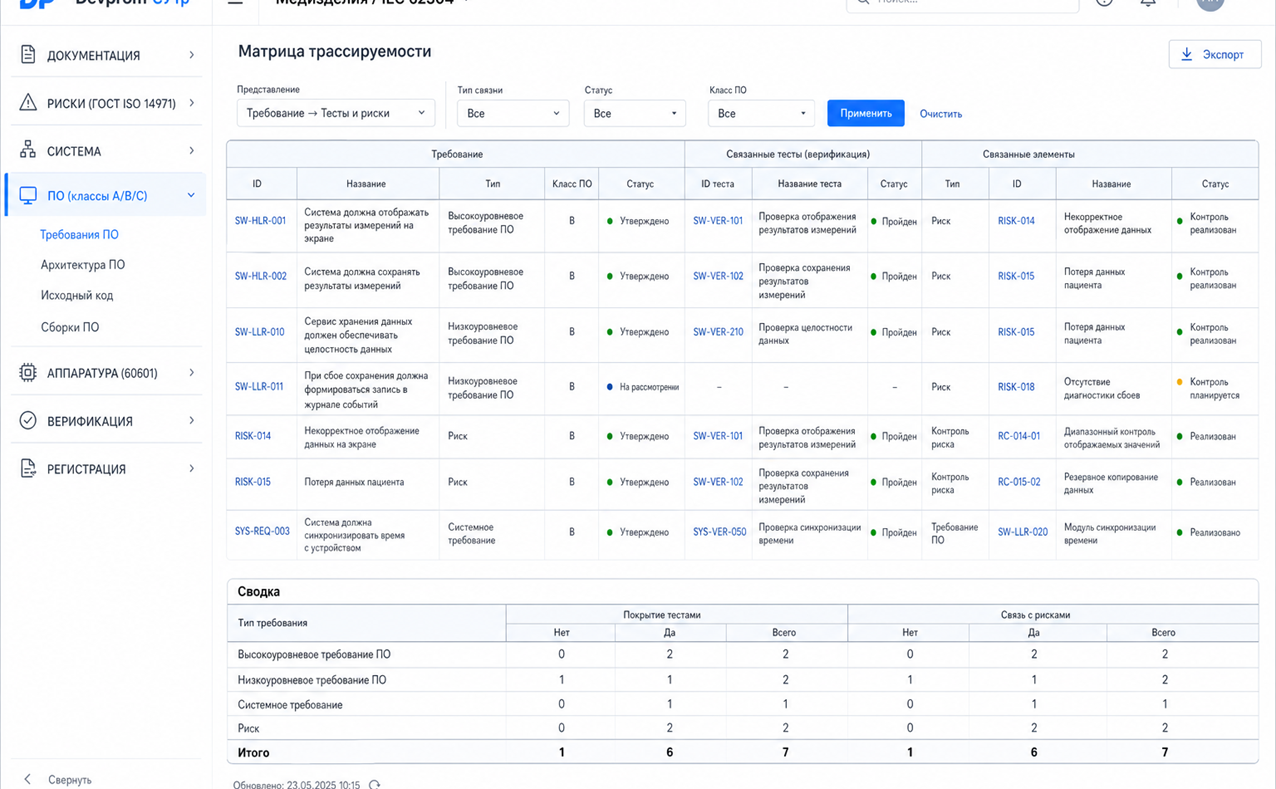Open the Статус filter dropdown

click(x=635, y=113)
